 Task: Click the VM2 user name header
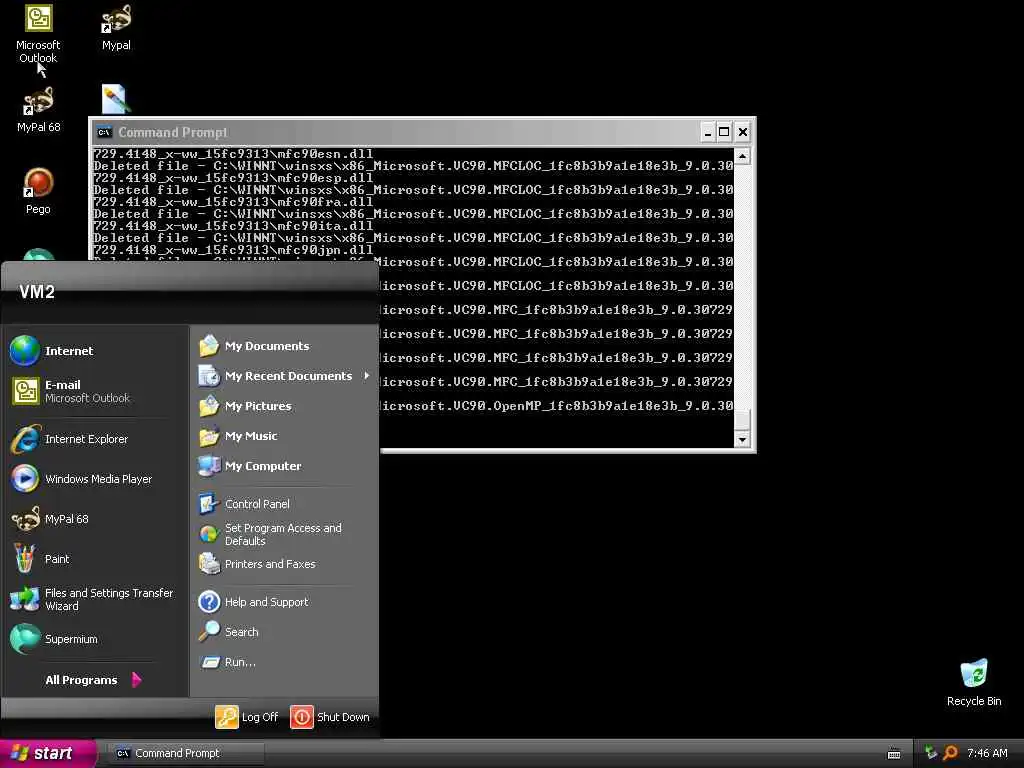point(37,292)
